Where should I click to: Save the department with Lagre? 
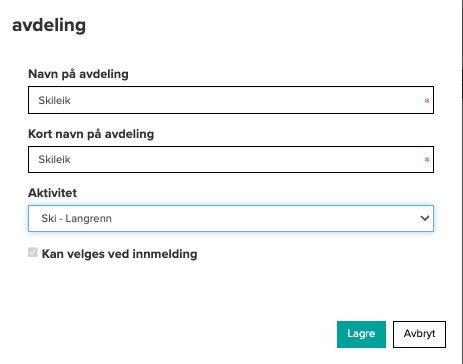[x=361, y=334]
